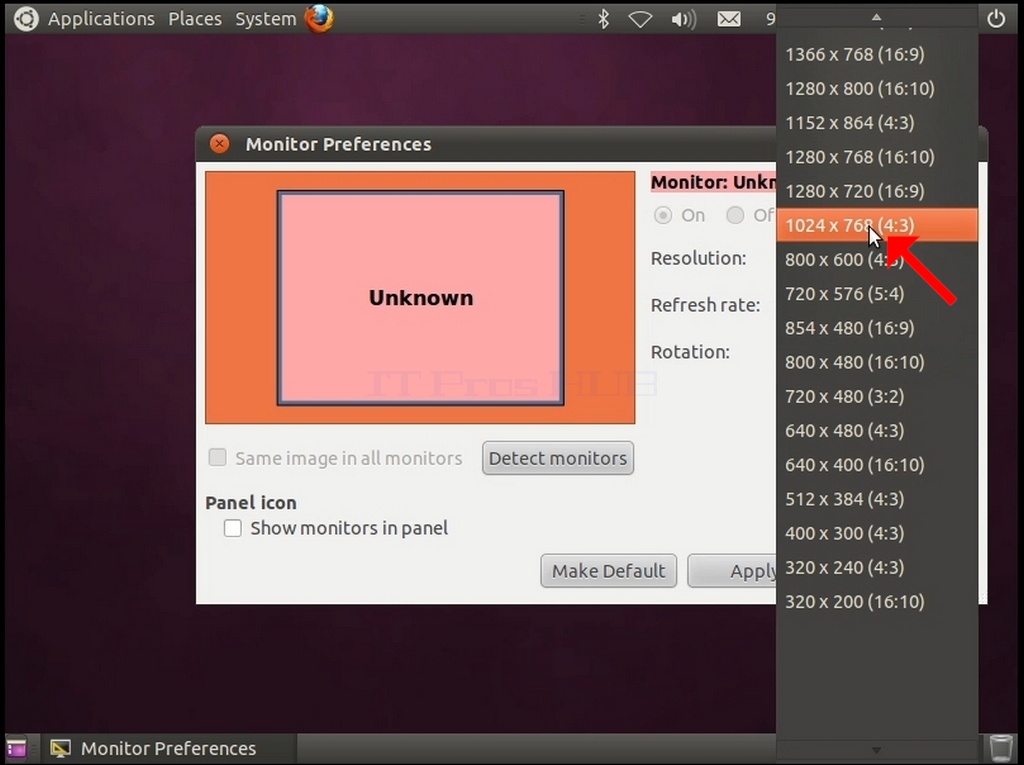Choose 720 x 480 (3:2) resolution
Screen dimensions: 1024x765
[877, 396]
